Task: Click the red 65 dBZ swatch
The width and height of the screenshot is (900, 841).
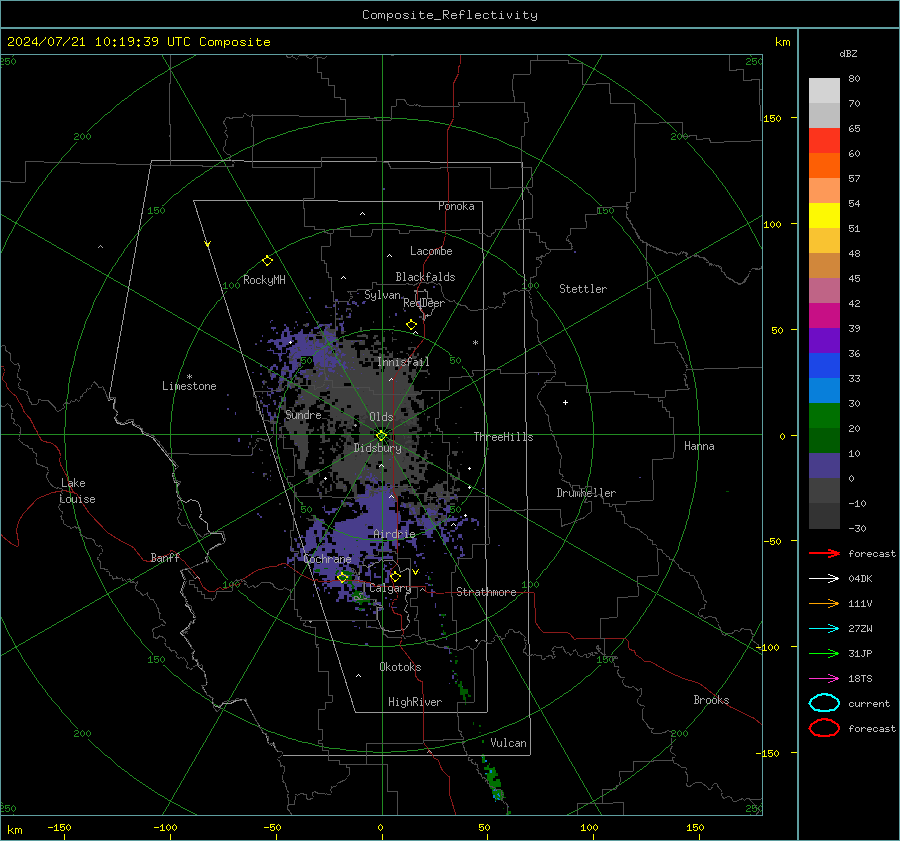Action: (824, 140)
